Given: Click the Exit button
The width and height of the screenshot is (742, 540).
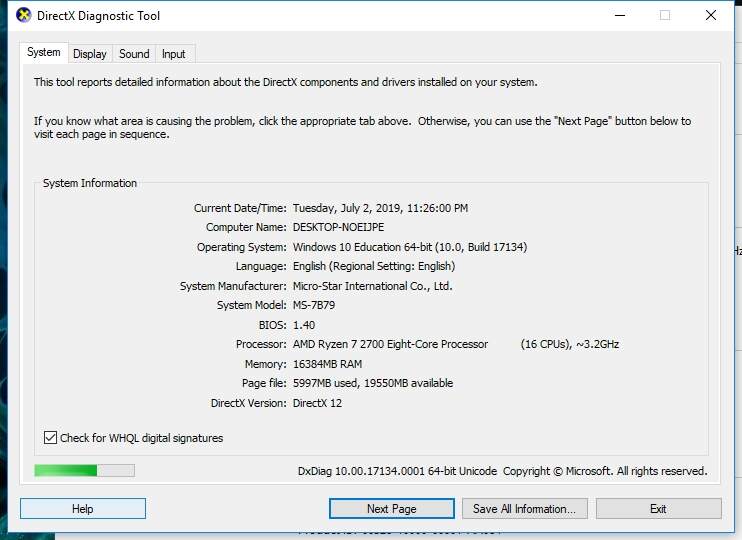Looking at the screenshot, I should 659,509.
